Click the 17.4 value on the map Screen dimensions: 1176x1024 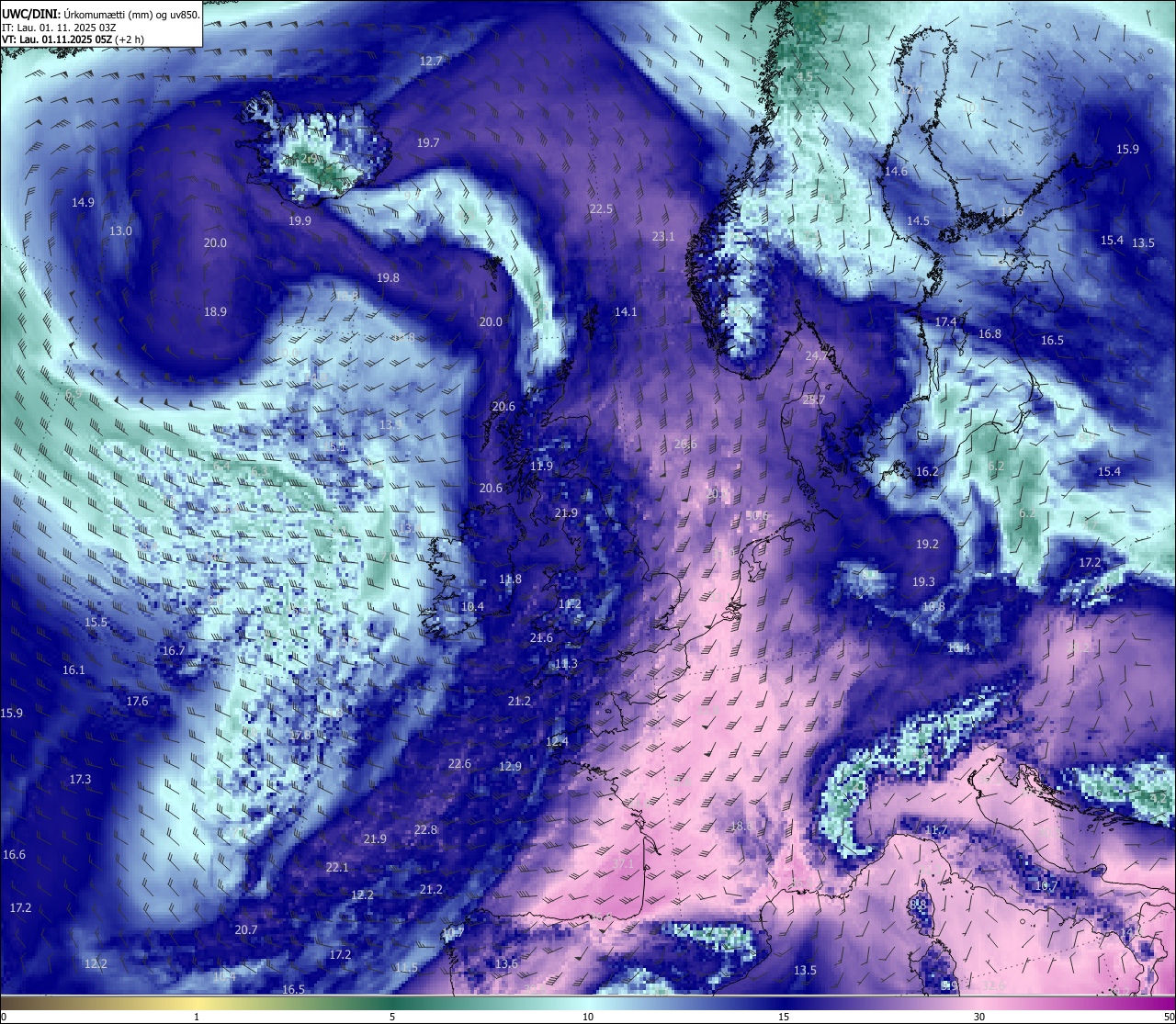(x=945, y=322)
